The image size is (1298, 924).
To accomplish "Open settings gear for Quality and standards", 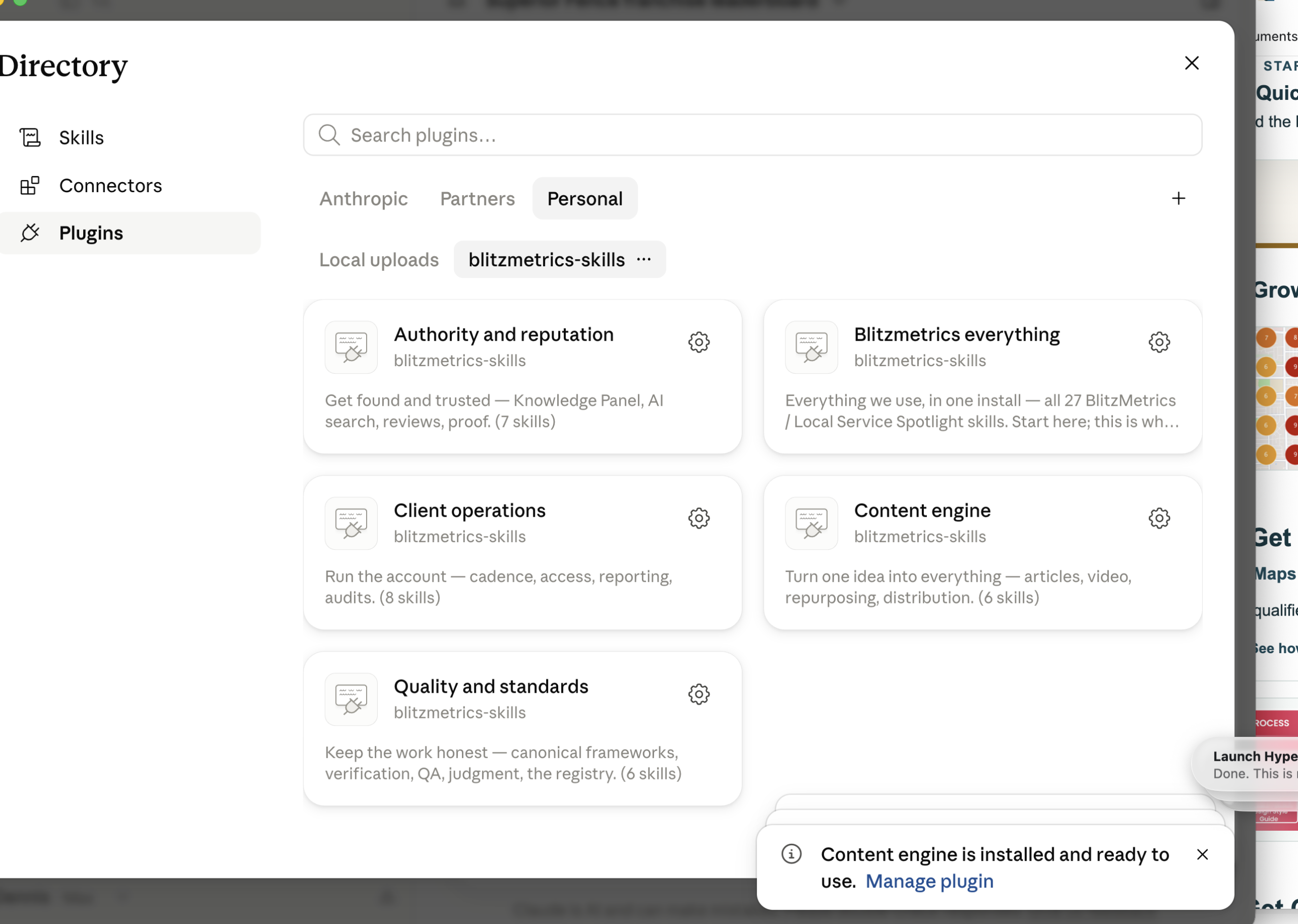I will point(699,694).
